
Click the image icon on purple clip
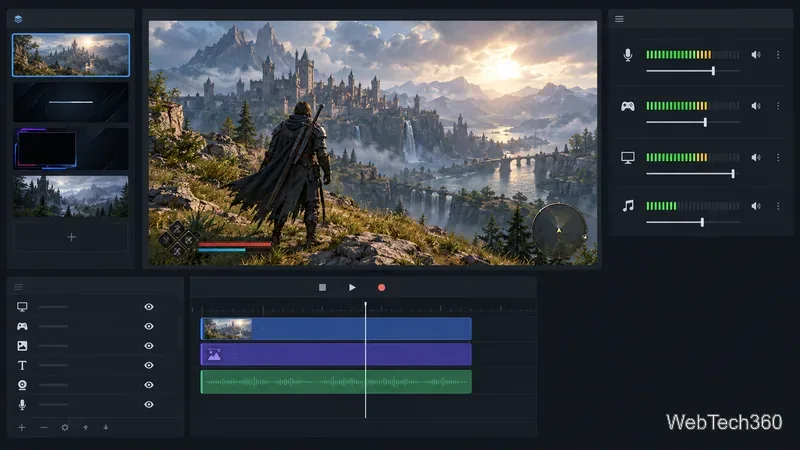coord(214,355)
